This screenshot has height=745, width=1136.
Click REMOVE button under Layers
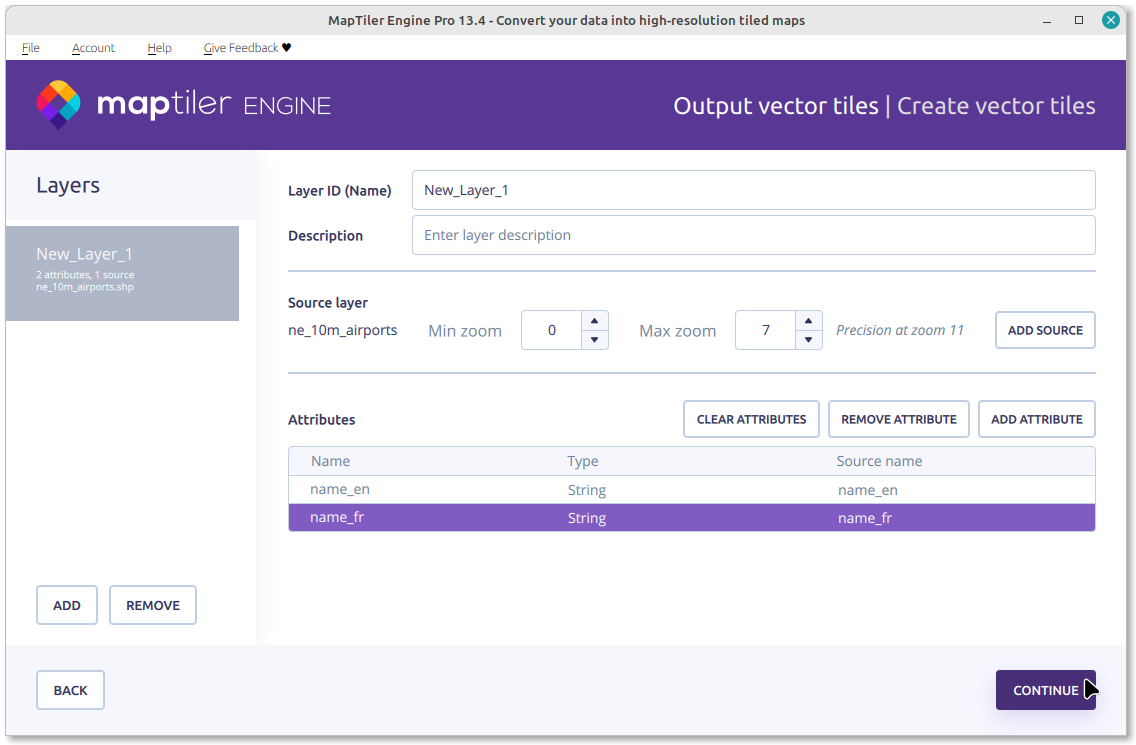click(153, 605)
